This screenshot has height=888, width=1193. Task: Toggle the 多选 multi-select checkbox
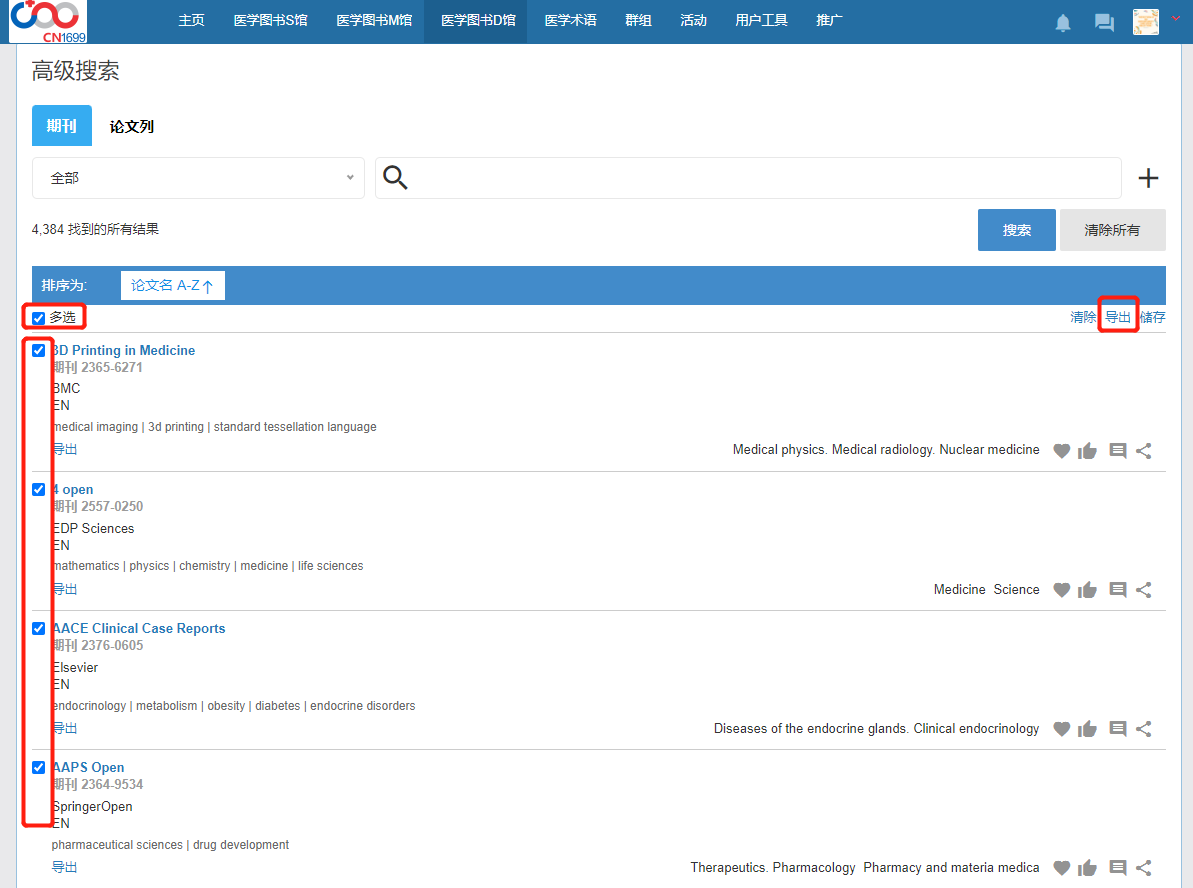click(39, 318)
